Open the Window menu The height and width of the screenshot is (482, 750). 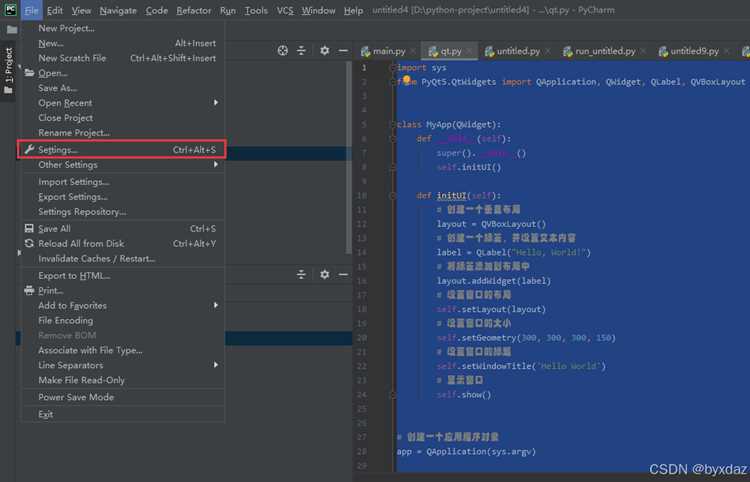(x=318, y=10)
